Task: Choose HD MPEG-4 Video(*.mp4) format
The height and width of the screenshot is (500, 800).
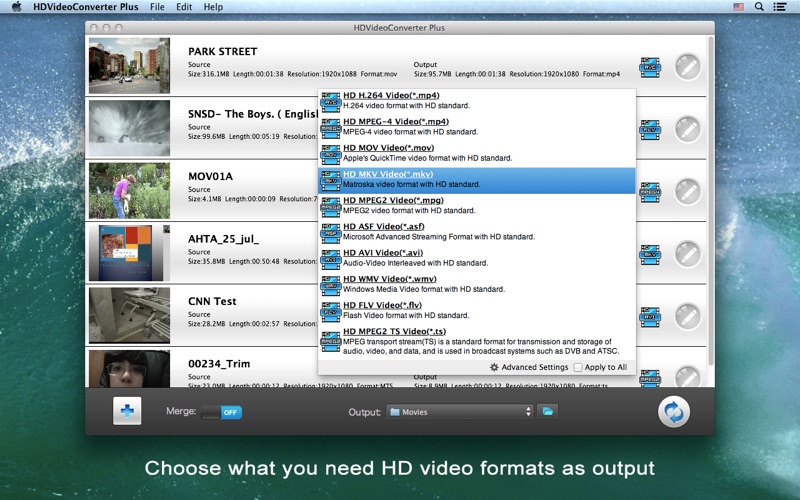Action: (477, 128)
